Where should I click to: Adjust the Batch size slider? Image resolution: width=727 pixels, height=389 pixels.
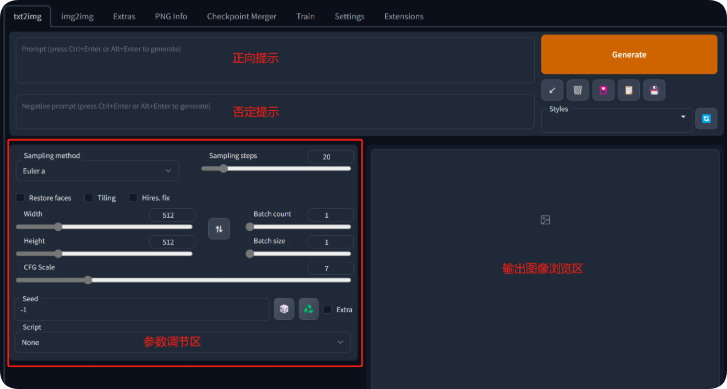coord(298,254)
